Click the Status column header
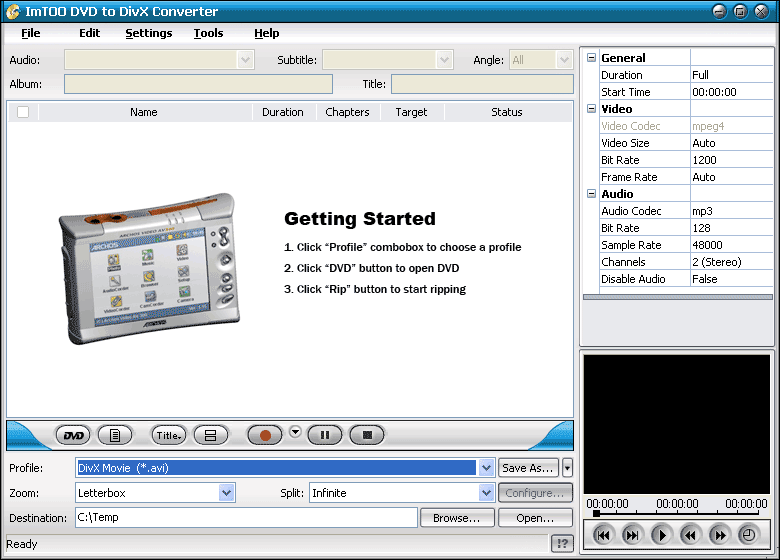Screen dimensions: 780x560 pos(507,112)
